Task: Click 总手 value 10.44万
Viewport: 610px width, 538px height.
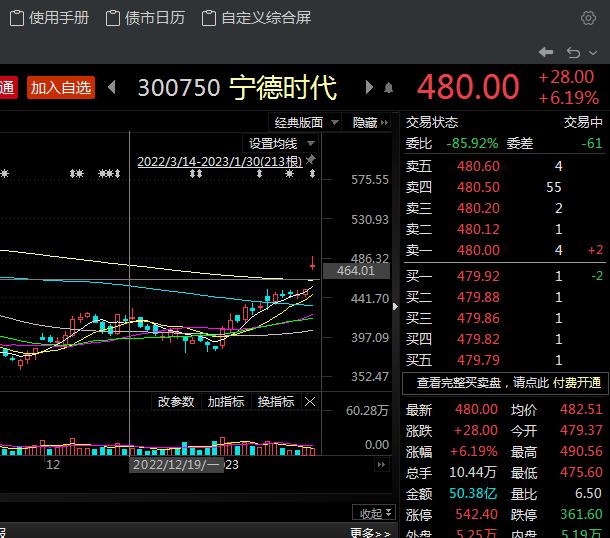Action: [473, 472]
